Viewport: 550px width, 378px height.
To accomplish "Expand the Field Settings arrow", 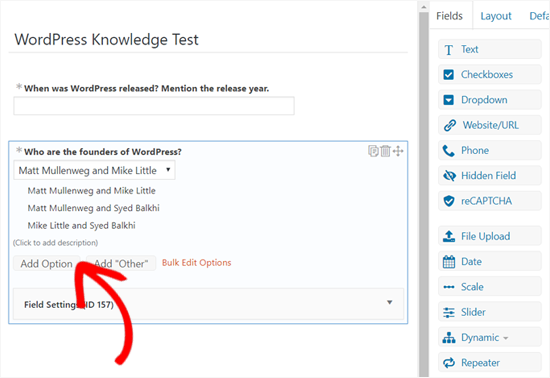I will click(389, 302).
